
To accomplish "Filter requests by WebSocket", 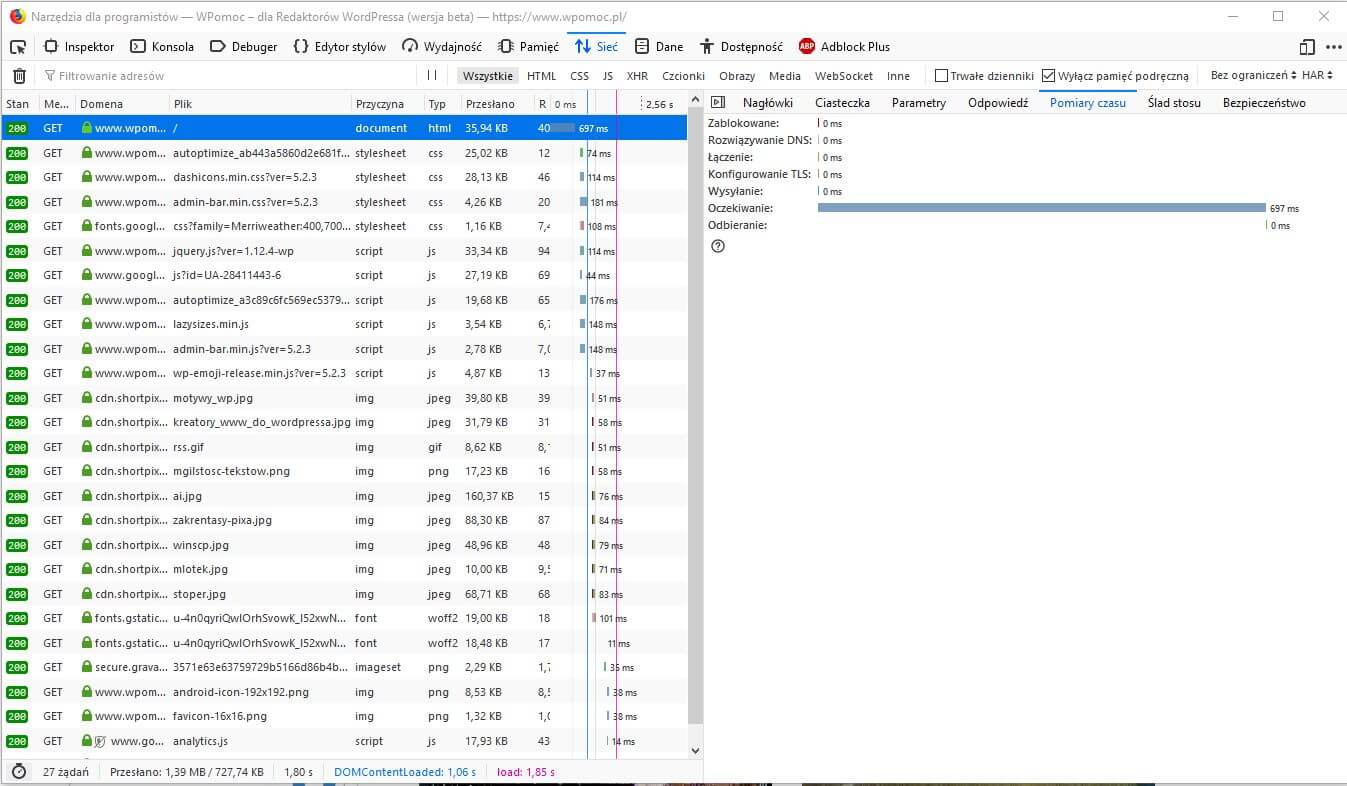I will [844, 76].
